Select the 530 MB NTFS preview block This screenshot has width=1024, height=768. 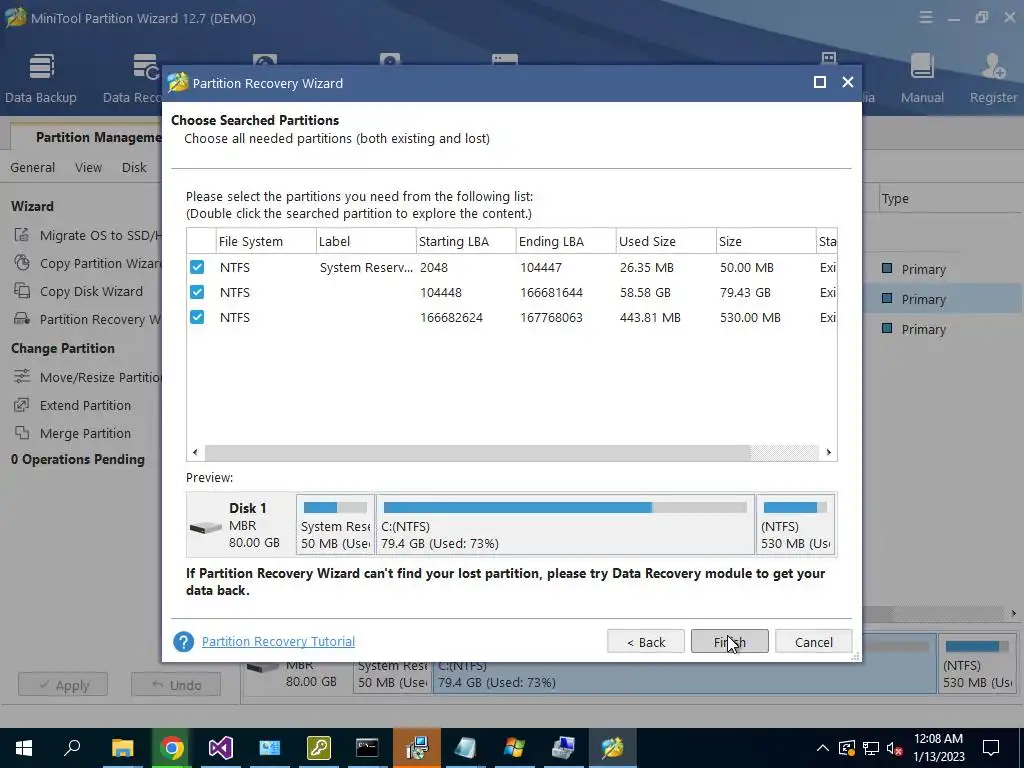(795, 524)
